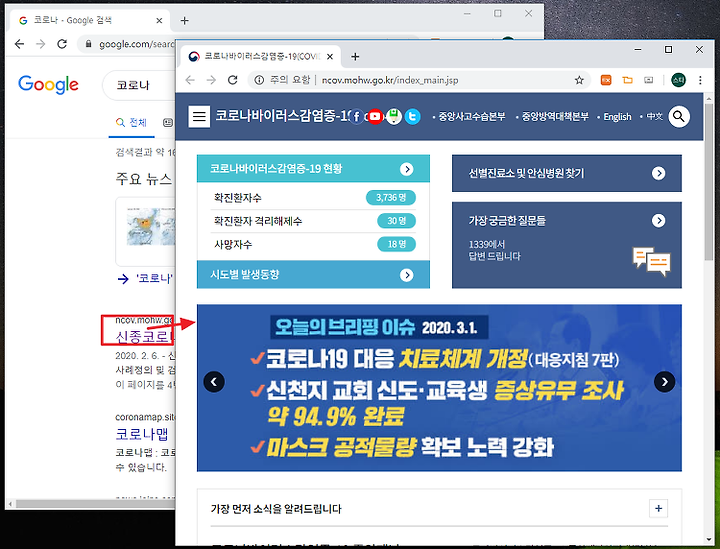The image size is (720, 549).
Task: Click the magnifier search icon in the site header
Action: (x=679, y=117)
